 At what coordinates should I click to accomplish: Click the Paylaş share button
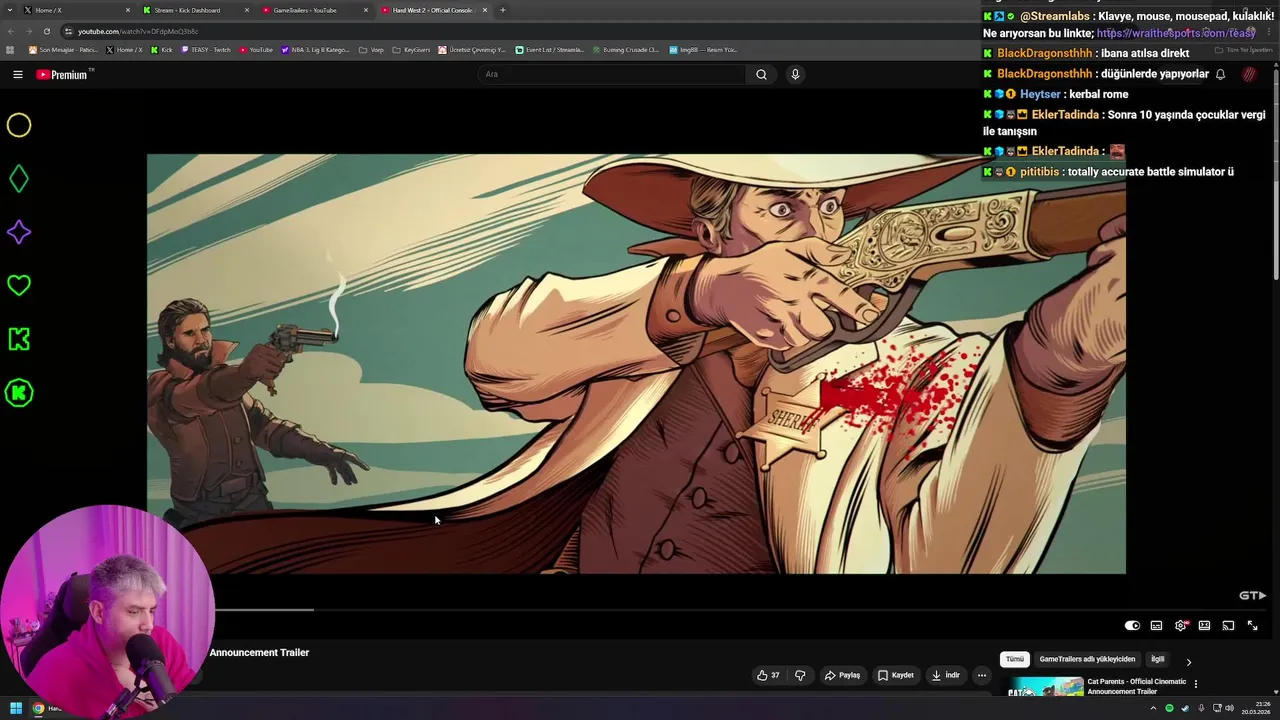tap(842, 675)
